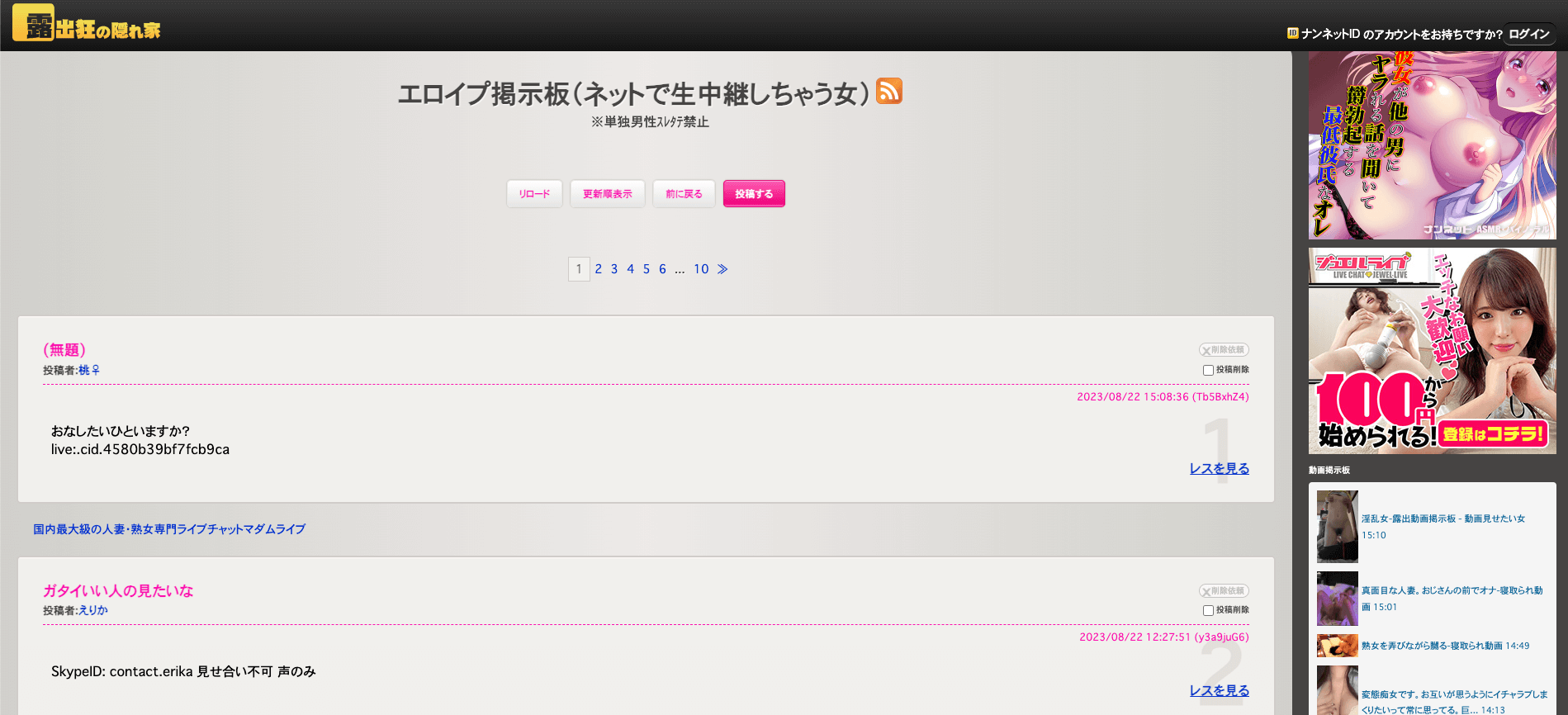Open sidebar video thumbnail for the 14:13 entry

coord(1338,690)
